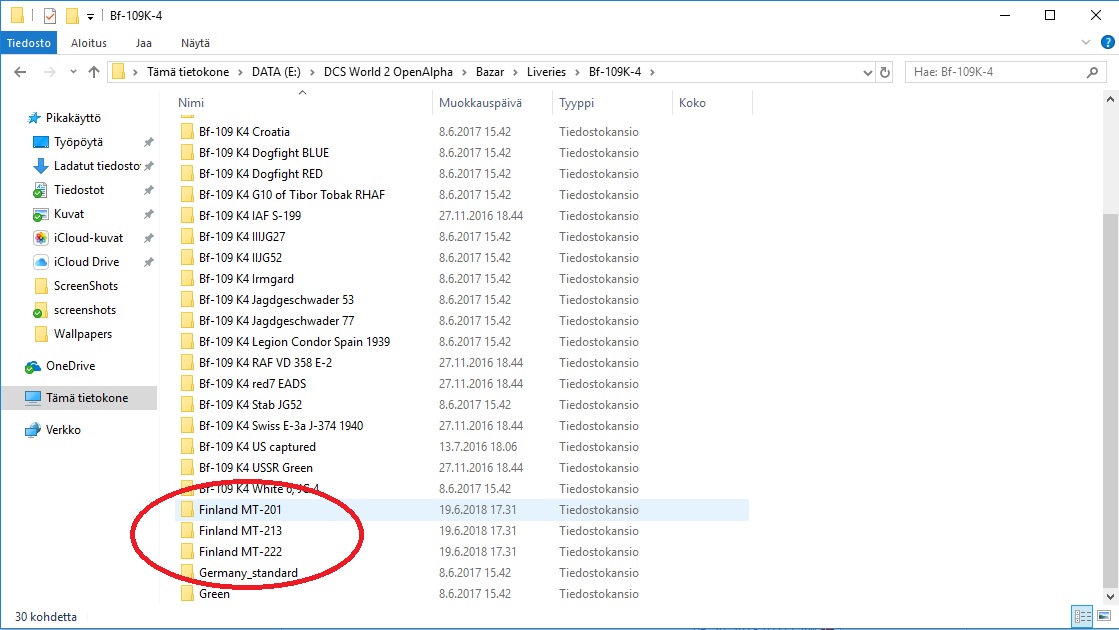The width and height of the screenshot is (1119, 630).
Task: Select folder Bf-109 K4 Jagdgeschwader 53
Action: [x=276, y=300]
